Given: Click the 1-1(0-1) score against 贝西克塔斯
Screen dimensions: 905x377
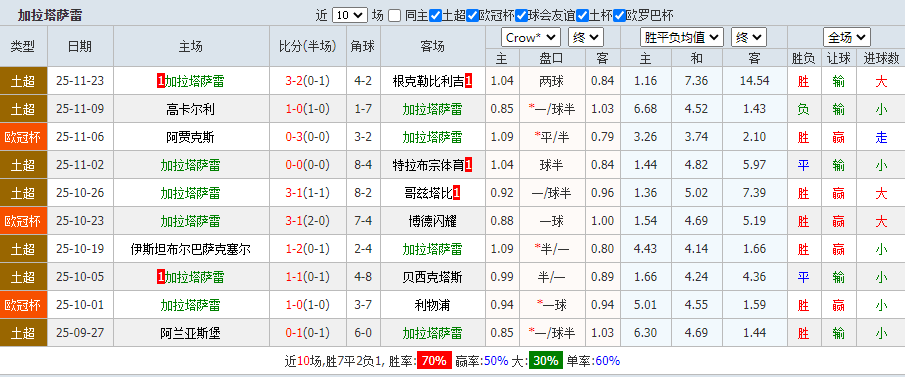Looking at the screenshot, I should click(x=308, y=277).
